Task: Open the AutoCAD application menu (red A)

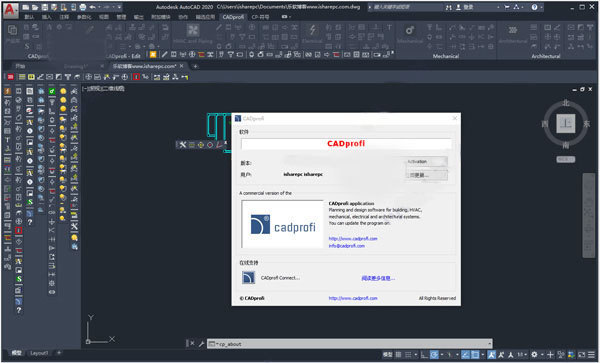Action: pyautogui.click(x=10, y=10)
